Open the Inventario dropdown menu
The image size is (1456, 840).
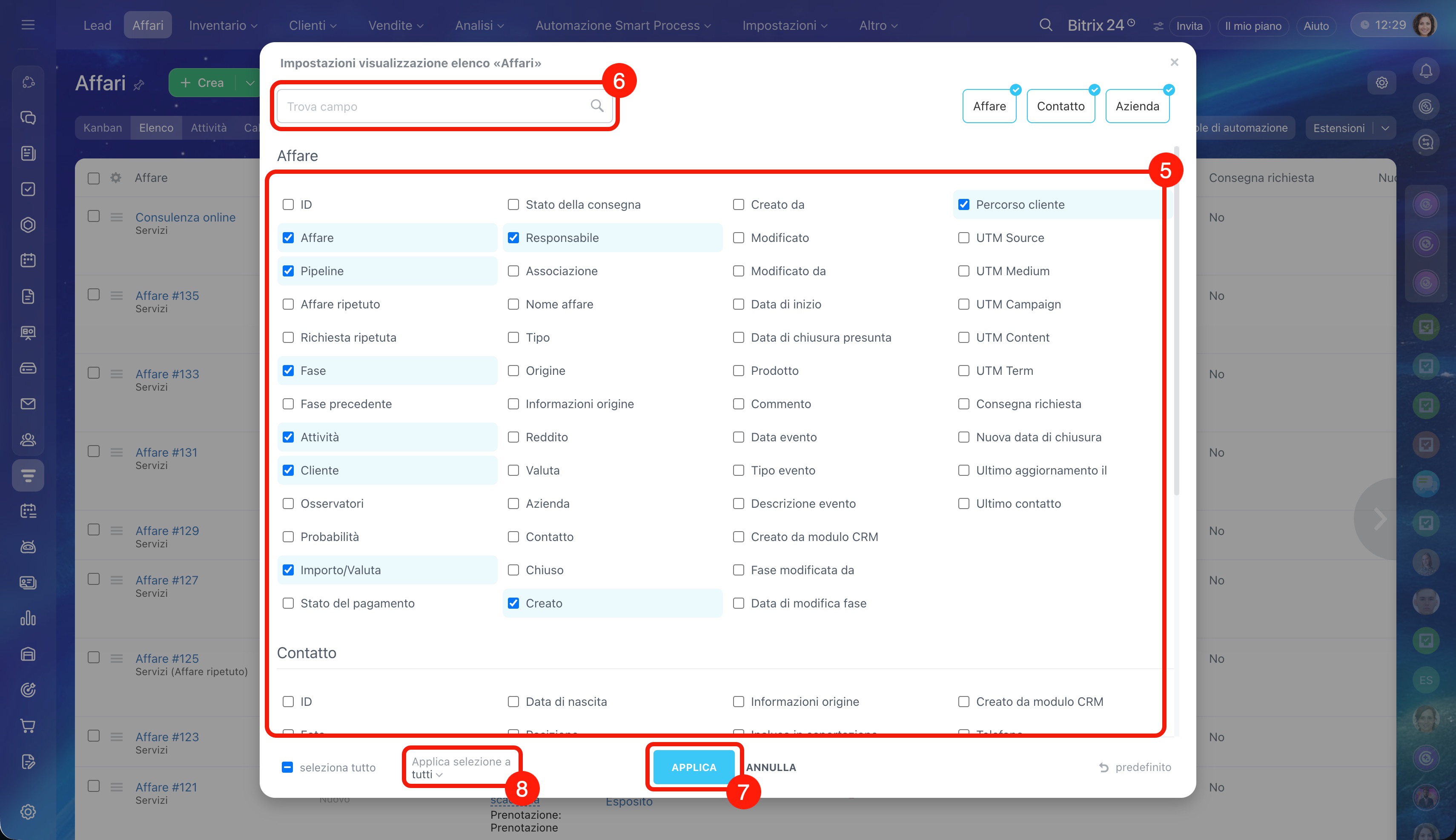[x=223, y=26]
